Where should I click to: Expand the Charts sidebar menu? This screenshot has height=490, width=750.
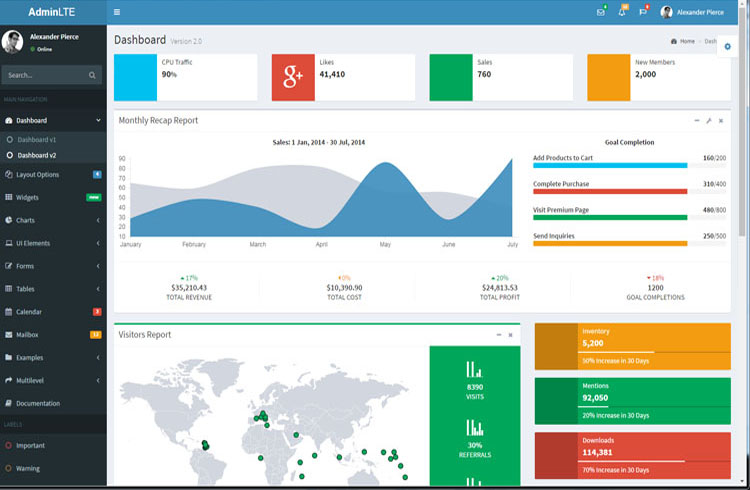[x=52, y=220]
